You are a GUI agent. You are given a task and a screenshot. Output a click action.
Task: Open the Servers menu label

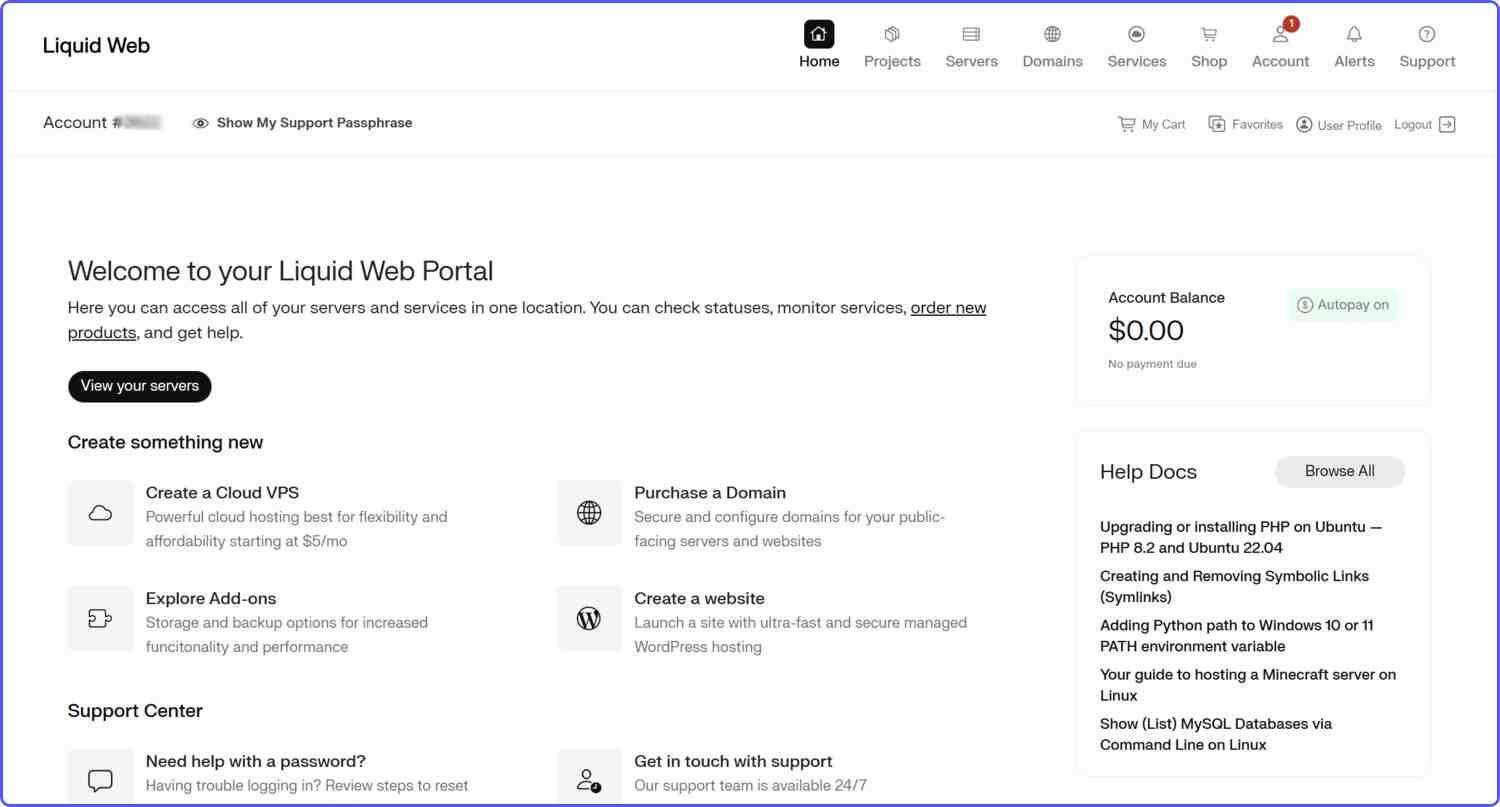click(971, 61)
